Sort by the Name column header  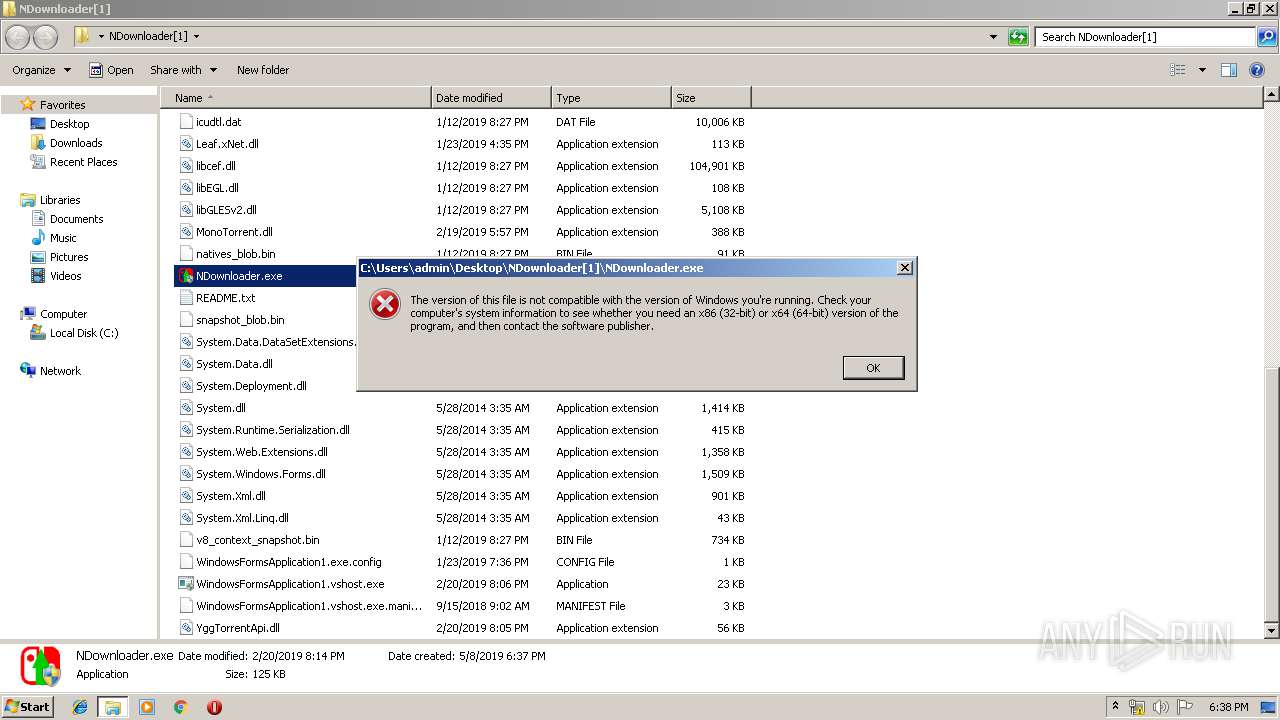(296, 98)
